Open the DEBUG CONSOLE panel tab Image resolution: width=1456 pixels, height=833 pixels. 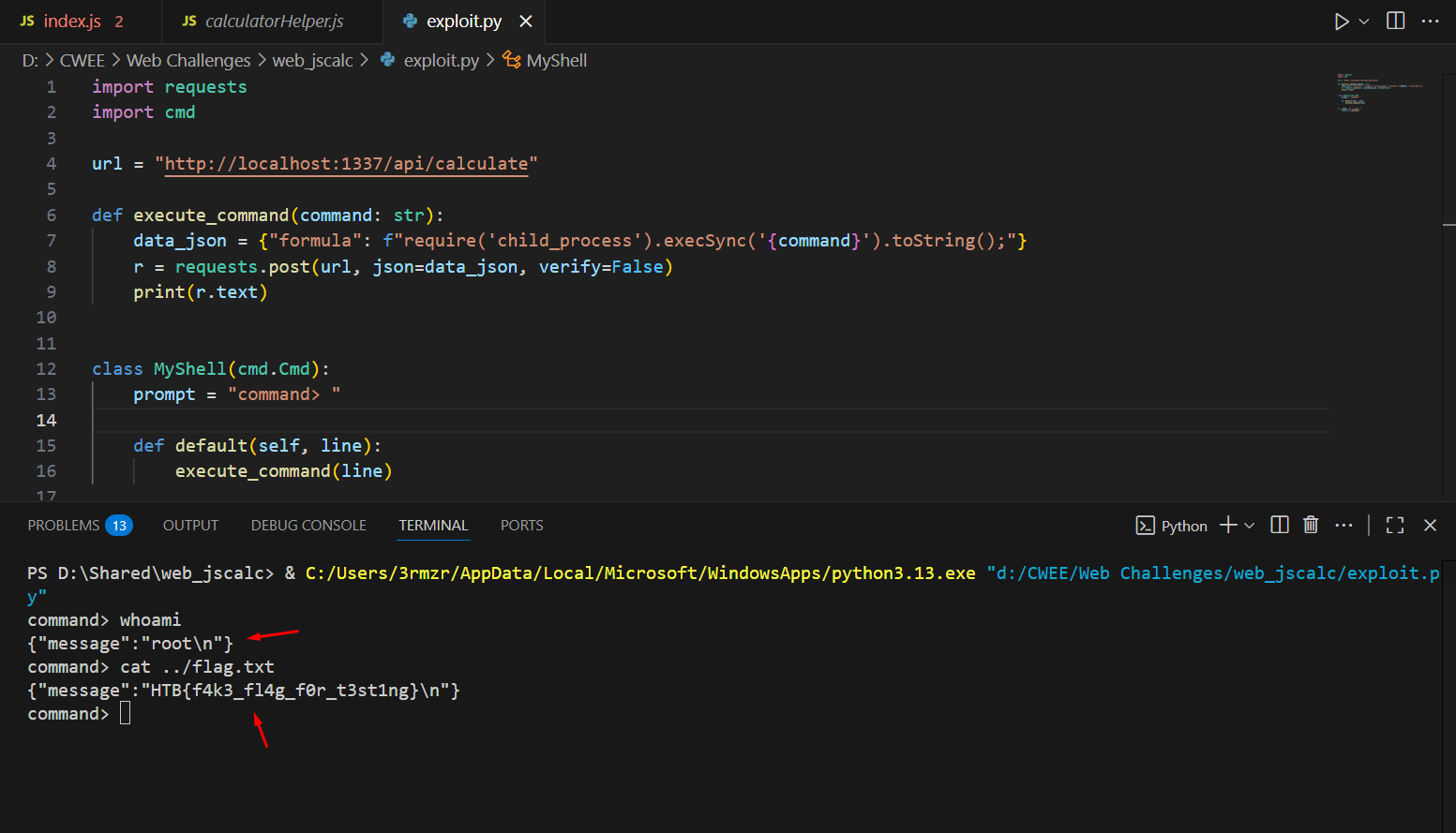point(308,526)
